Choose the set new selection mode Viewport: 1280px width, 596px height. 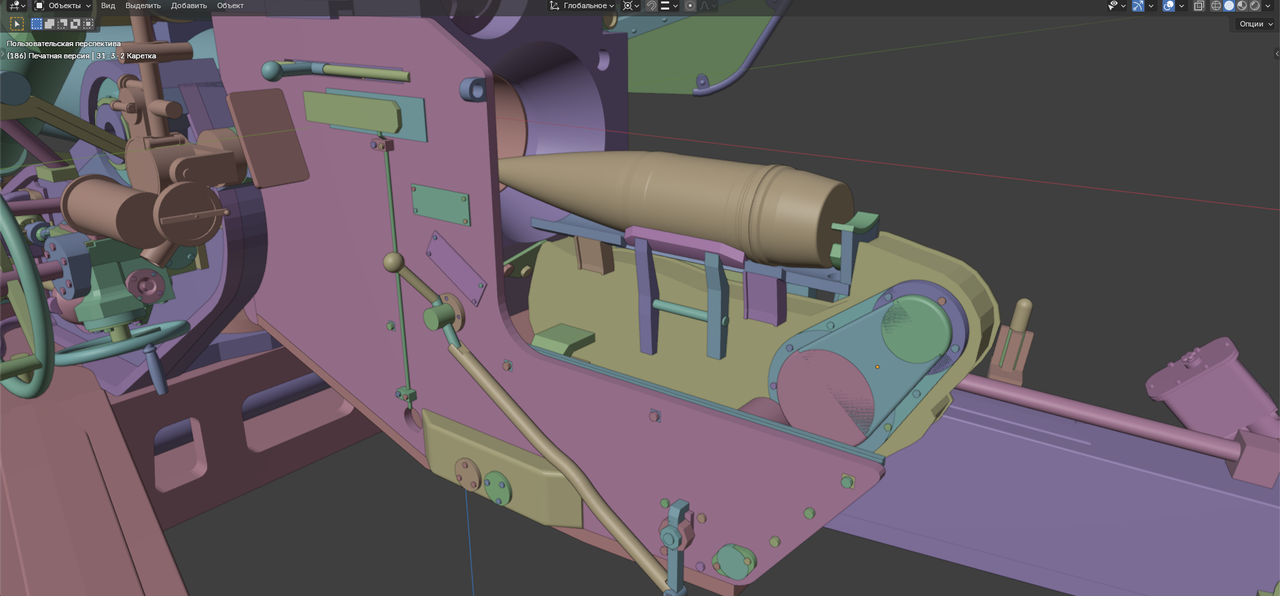(37, 24)
